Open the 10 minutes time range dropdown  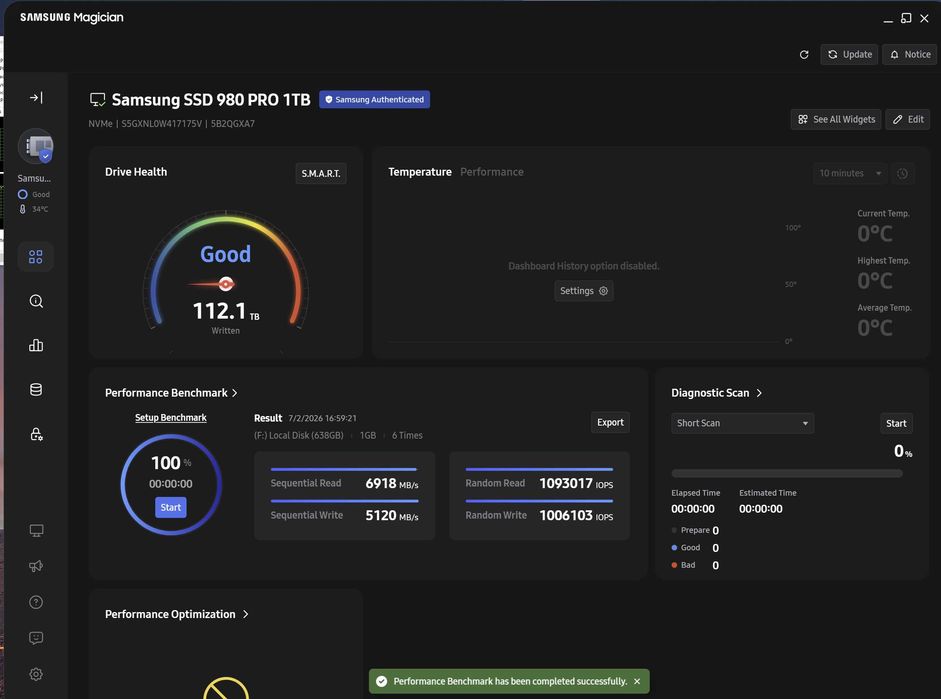(x=850, y=173)
